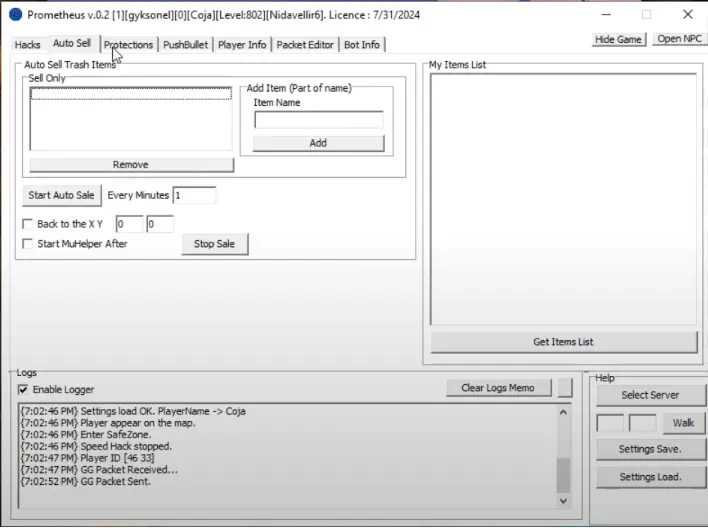Click the log scrollbar up arrow
This screenshot has width=708, height=528.
[563, 412]
